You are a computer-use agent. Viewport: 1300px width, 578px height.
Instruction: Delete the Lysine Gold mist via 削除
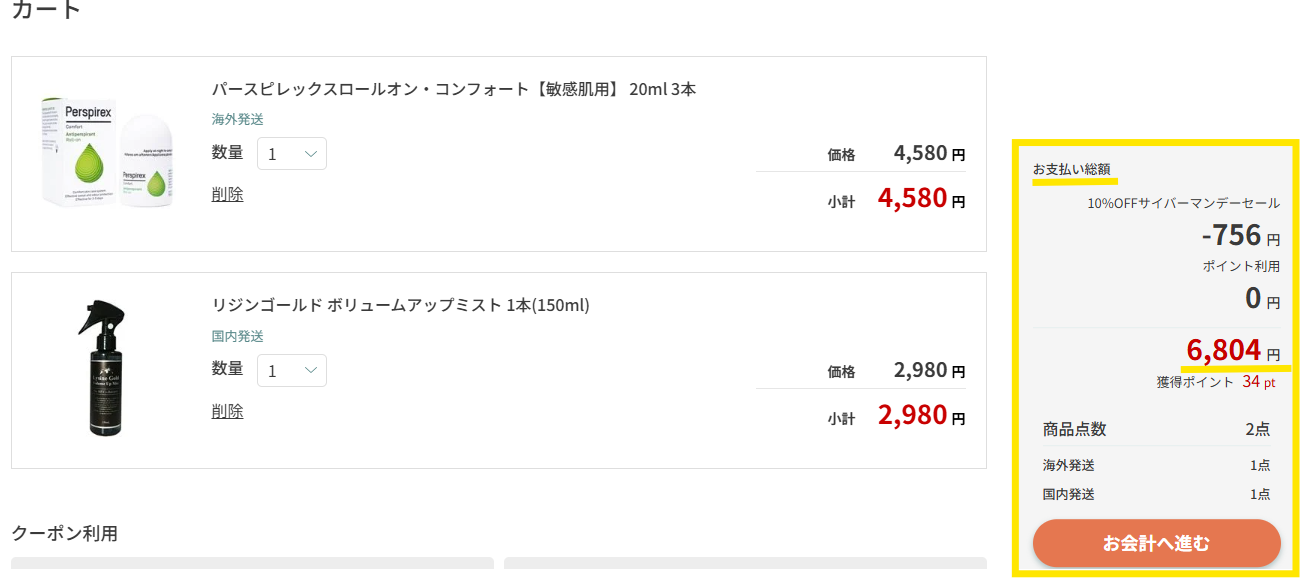coord(227,411)
